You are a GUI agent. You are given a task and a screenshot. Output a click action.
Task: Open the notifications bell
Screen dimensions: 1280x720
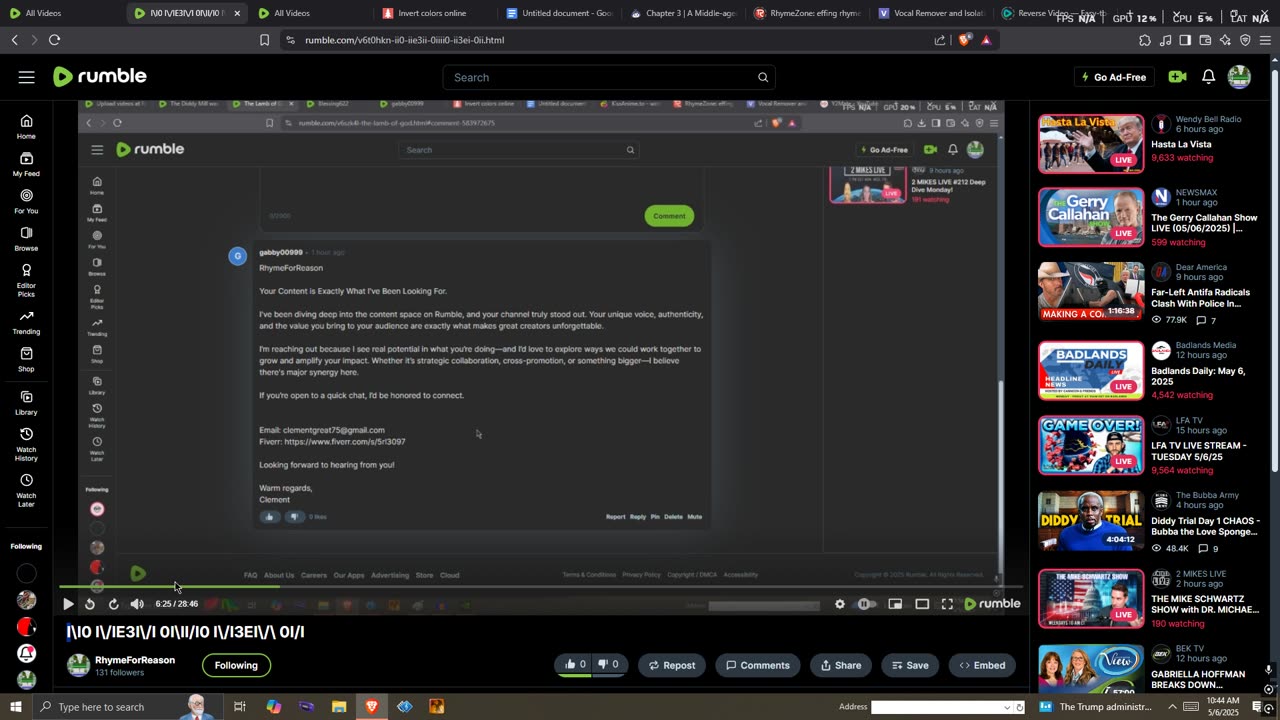1208,77
